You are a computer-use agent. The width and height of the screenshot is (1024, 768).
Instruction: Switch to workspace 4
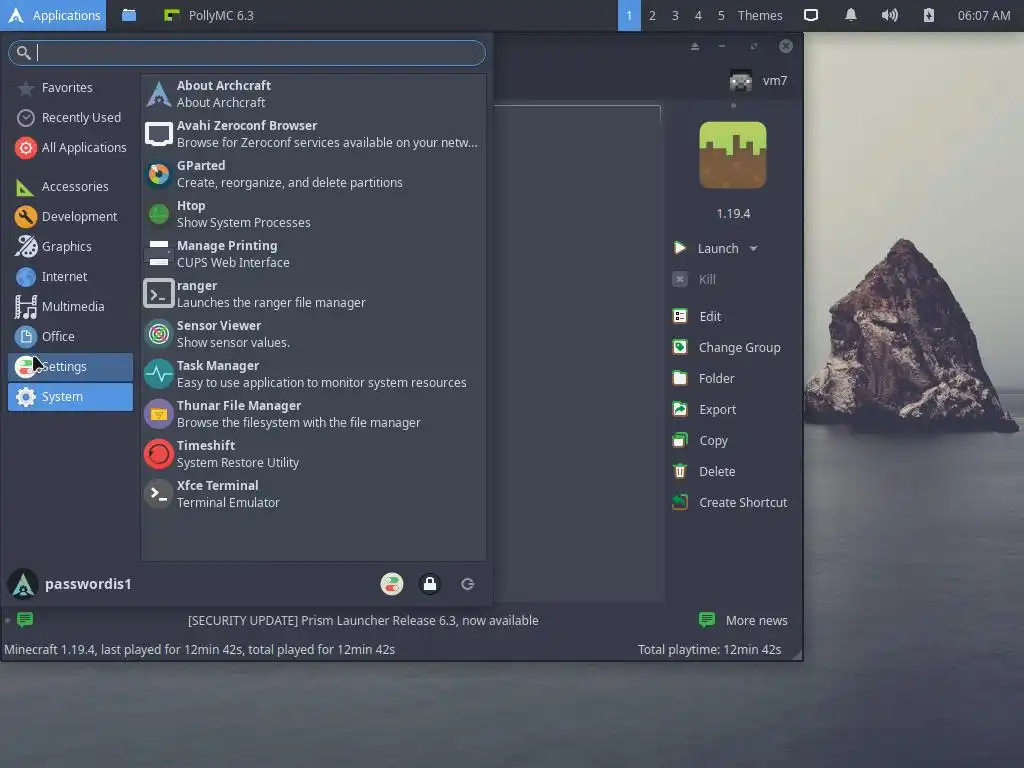coord(697,15)
